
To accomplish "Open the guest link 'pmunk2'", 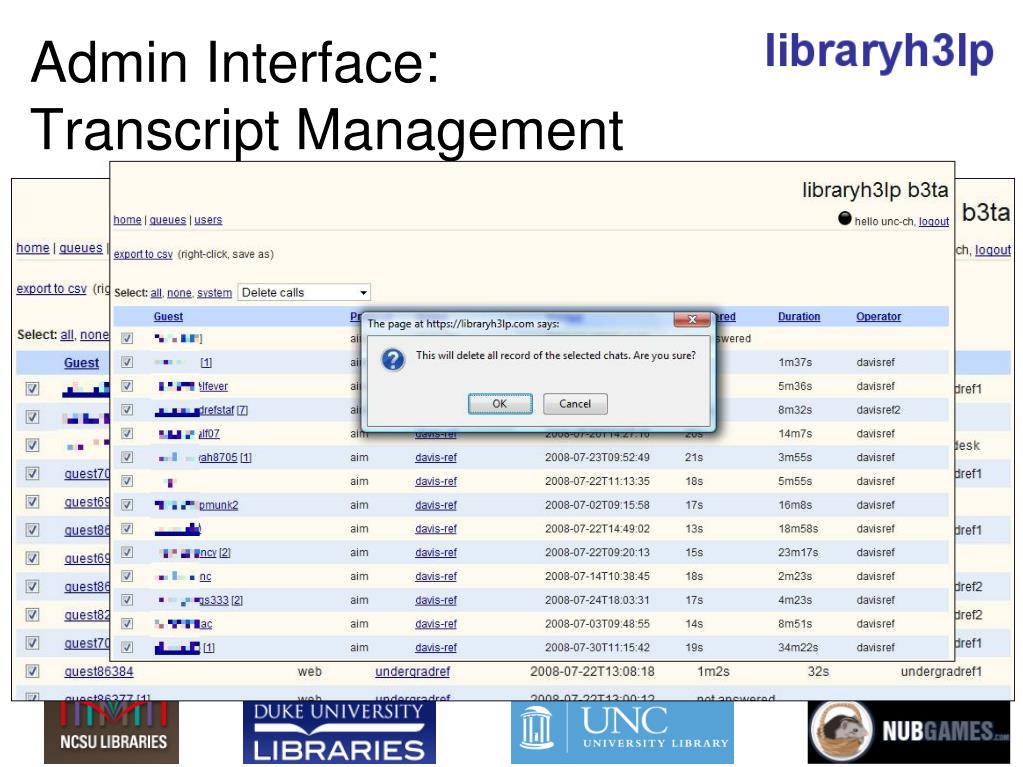I will click(x=218, y=505).
